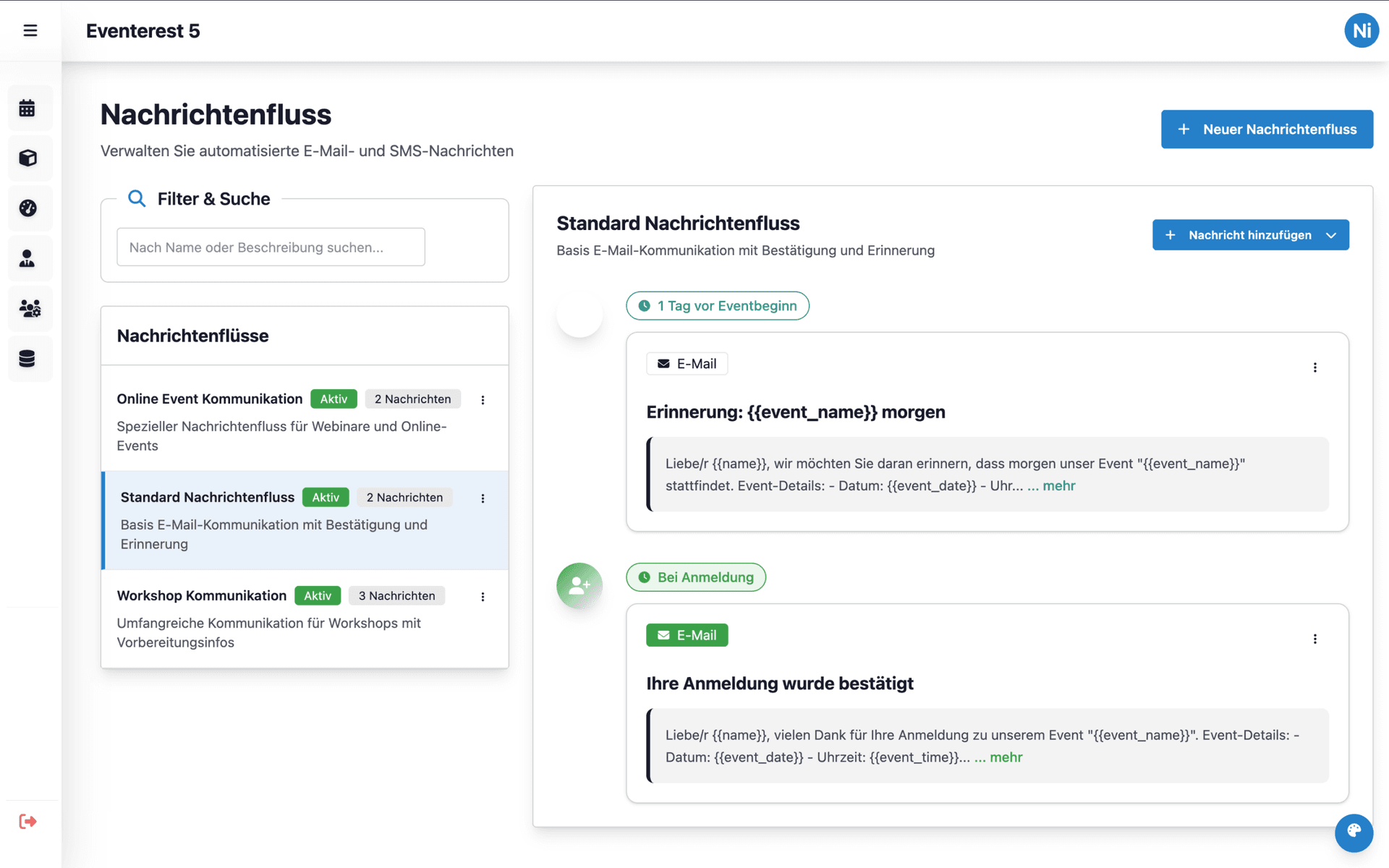
Task: Click the Neuer Nachrichtenfluss button
Action: coord(1266,129)
